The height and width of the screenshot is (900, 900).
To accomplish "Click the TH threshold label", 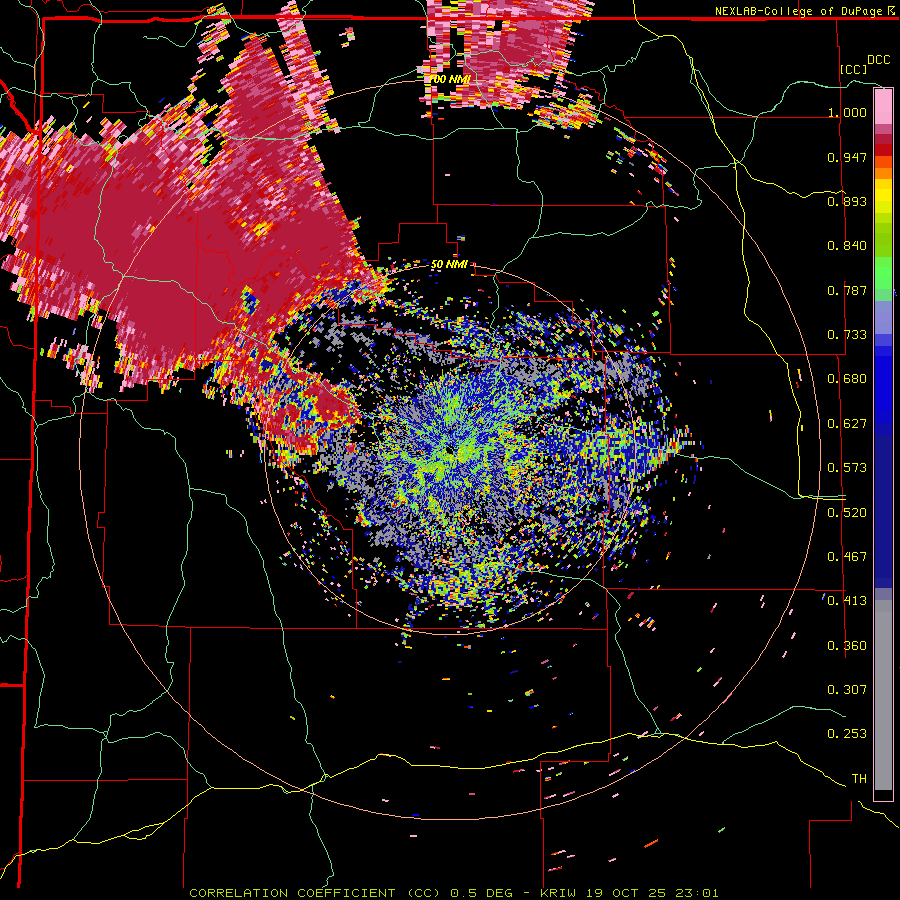I will click(x=859, y=779).
